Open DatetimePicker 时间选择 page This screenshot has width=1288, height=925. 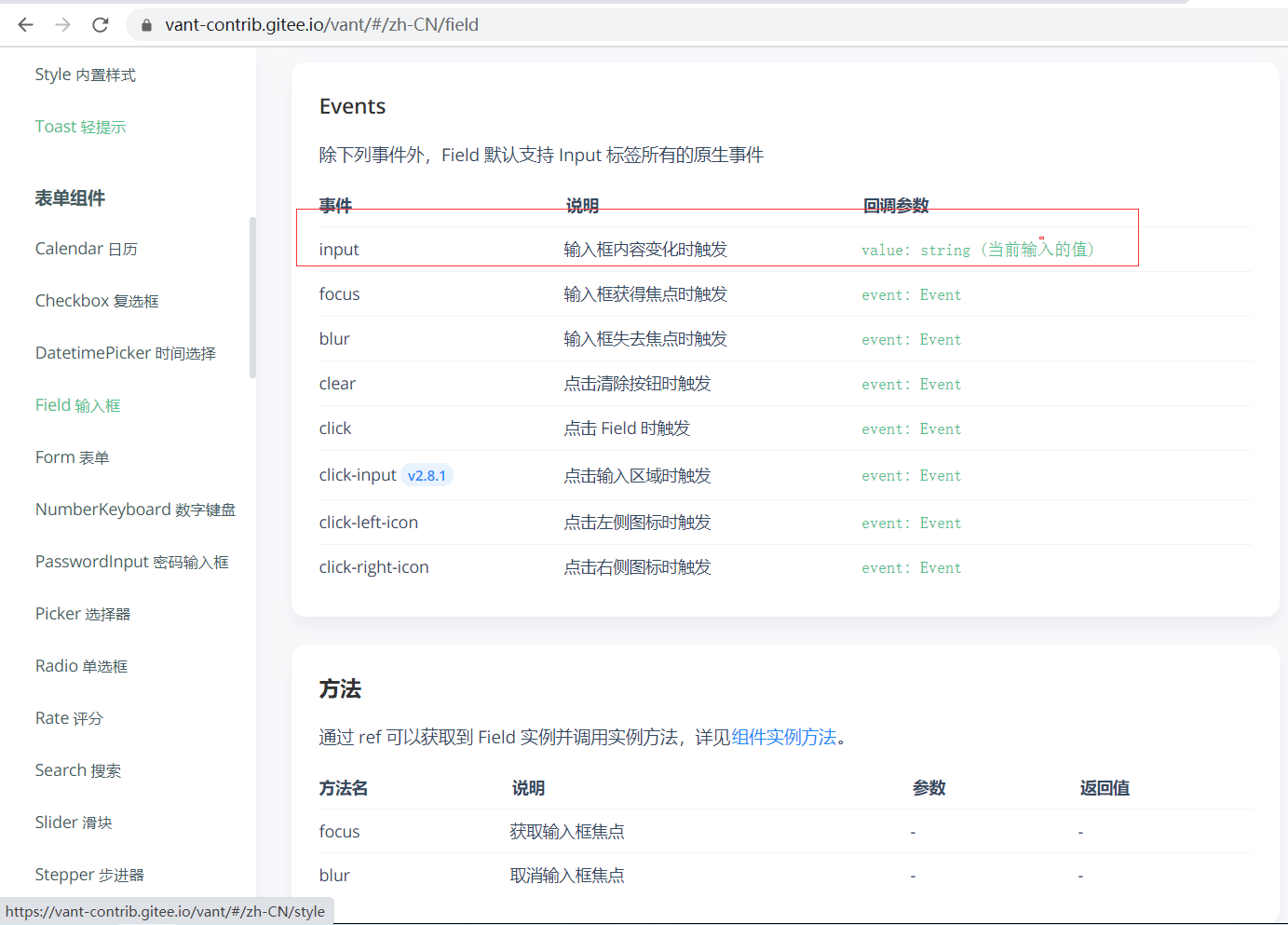[125, 353]
